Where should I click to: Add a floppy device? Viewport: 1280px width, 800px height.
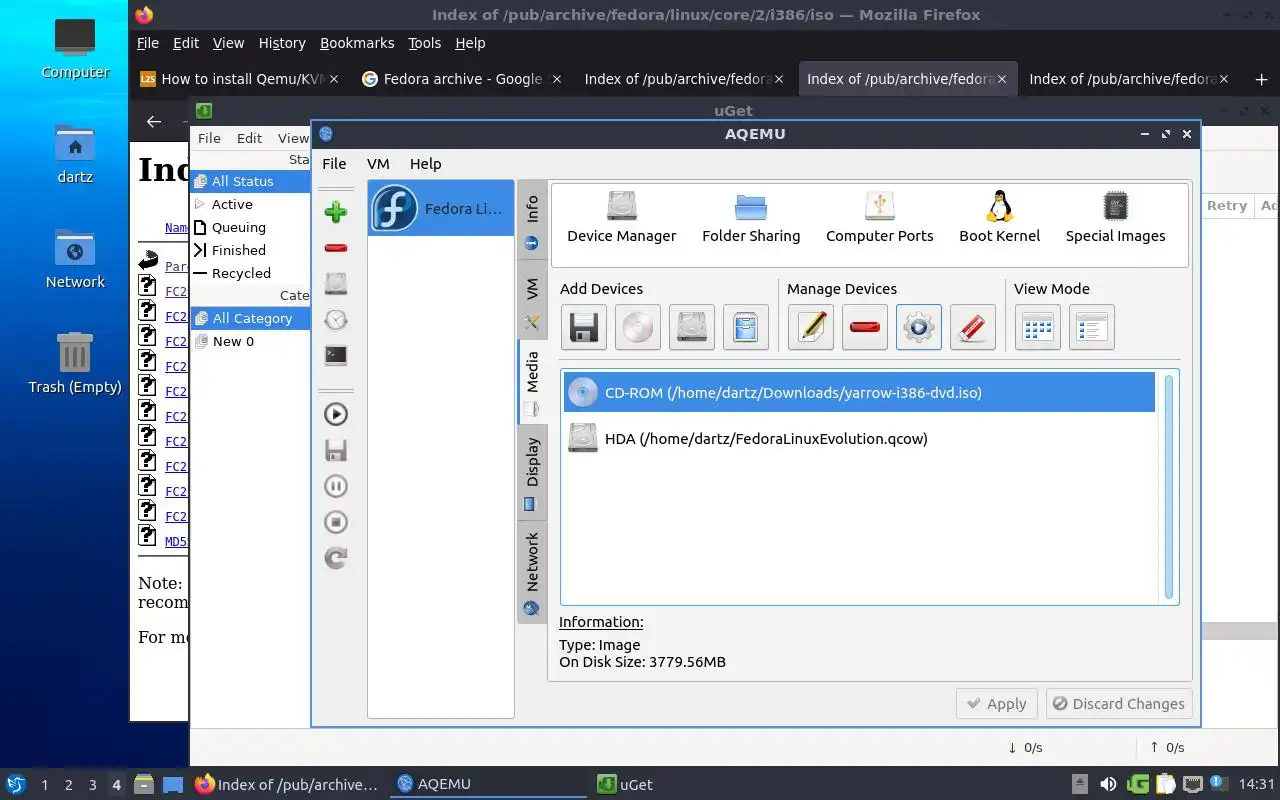click(583, 327)
